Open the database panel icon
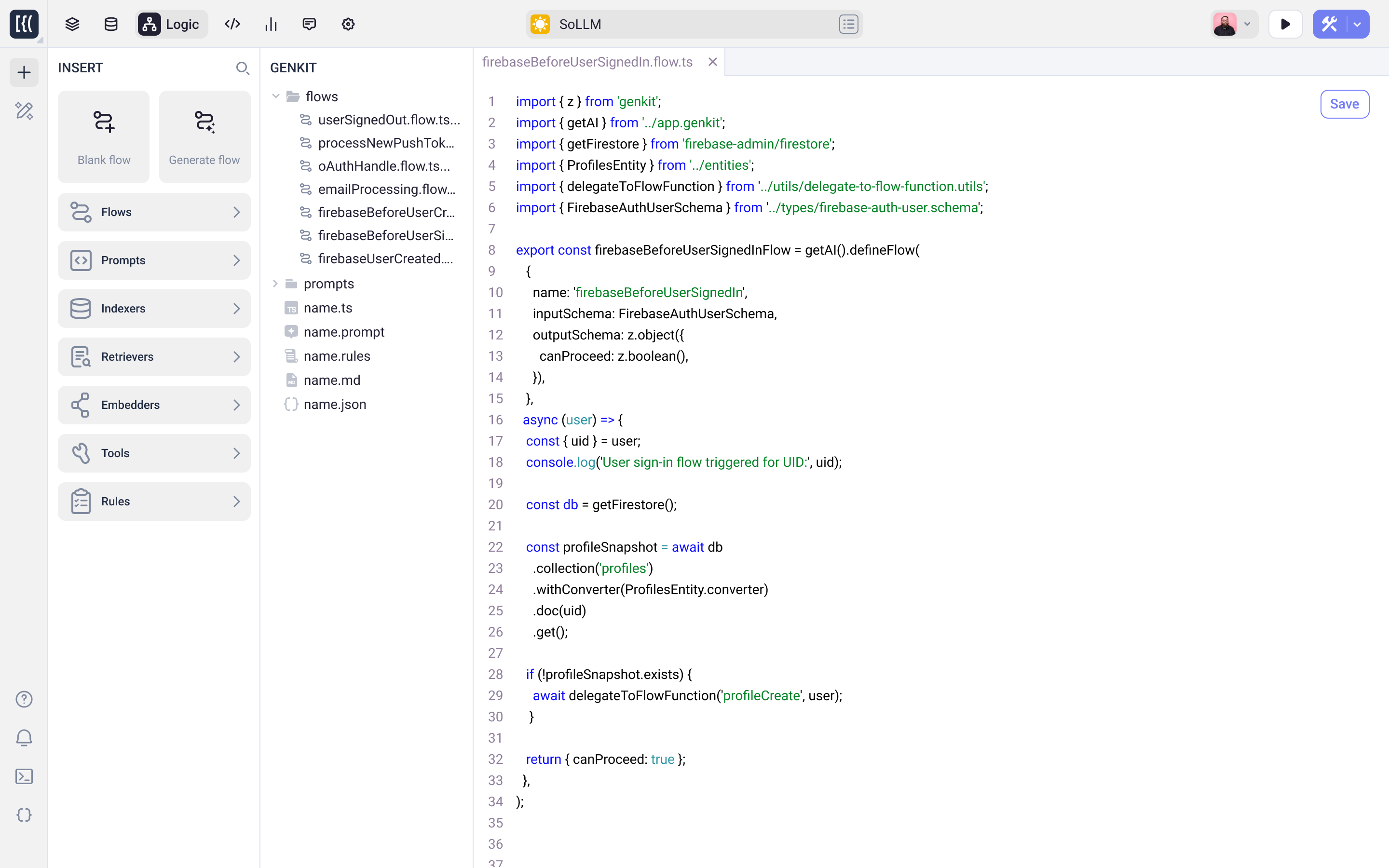The height and width of the screenshot is (868, 1389). pyautogui.click(x=110, y=24)
